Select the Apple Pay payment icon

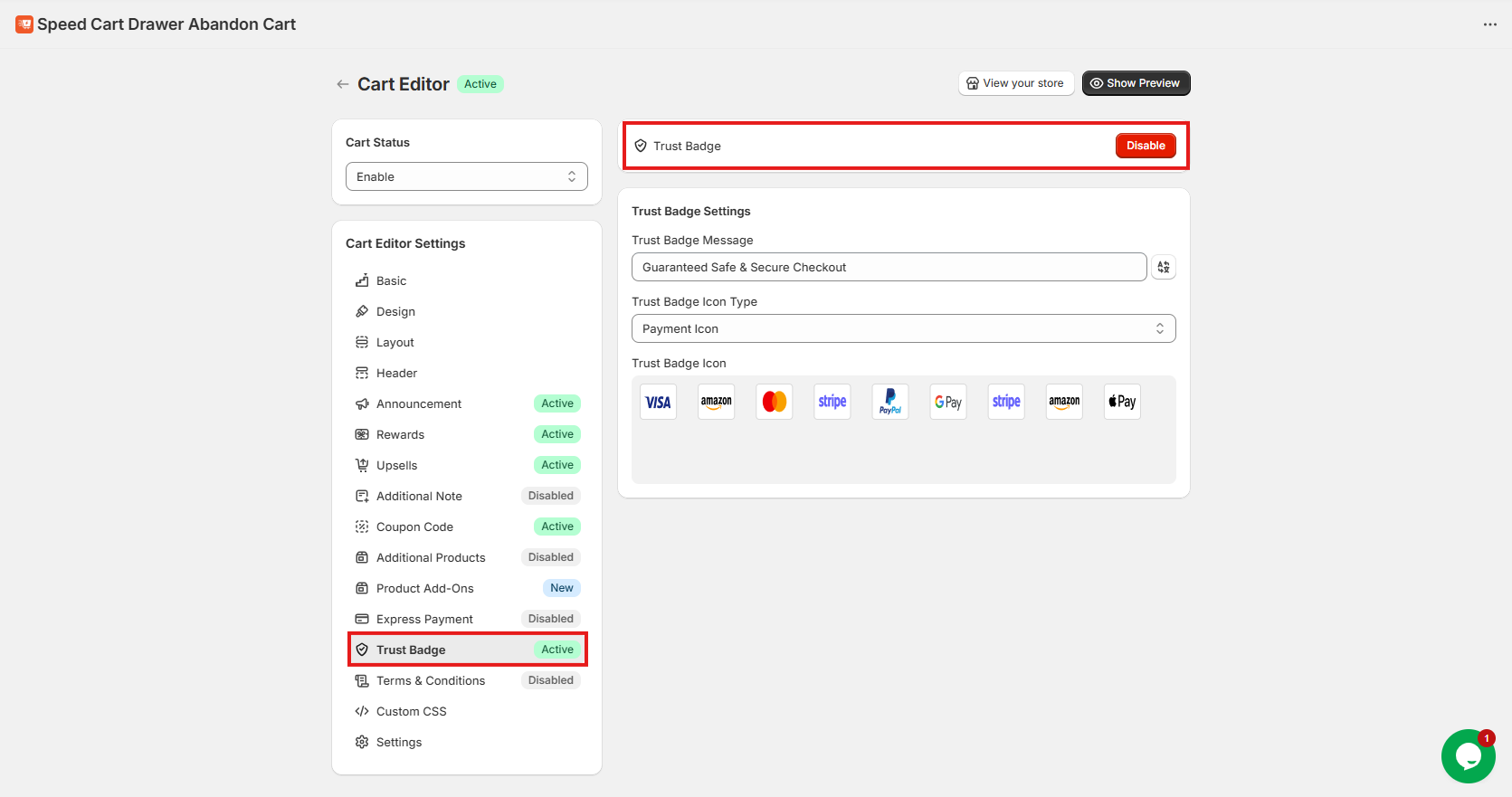[x=1122, y=402]
